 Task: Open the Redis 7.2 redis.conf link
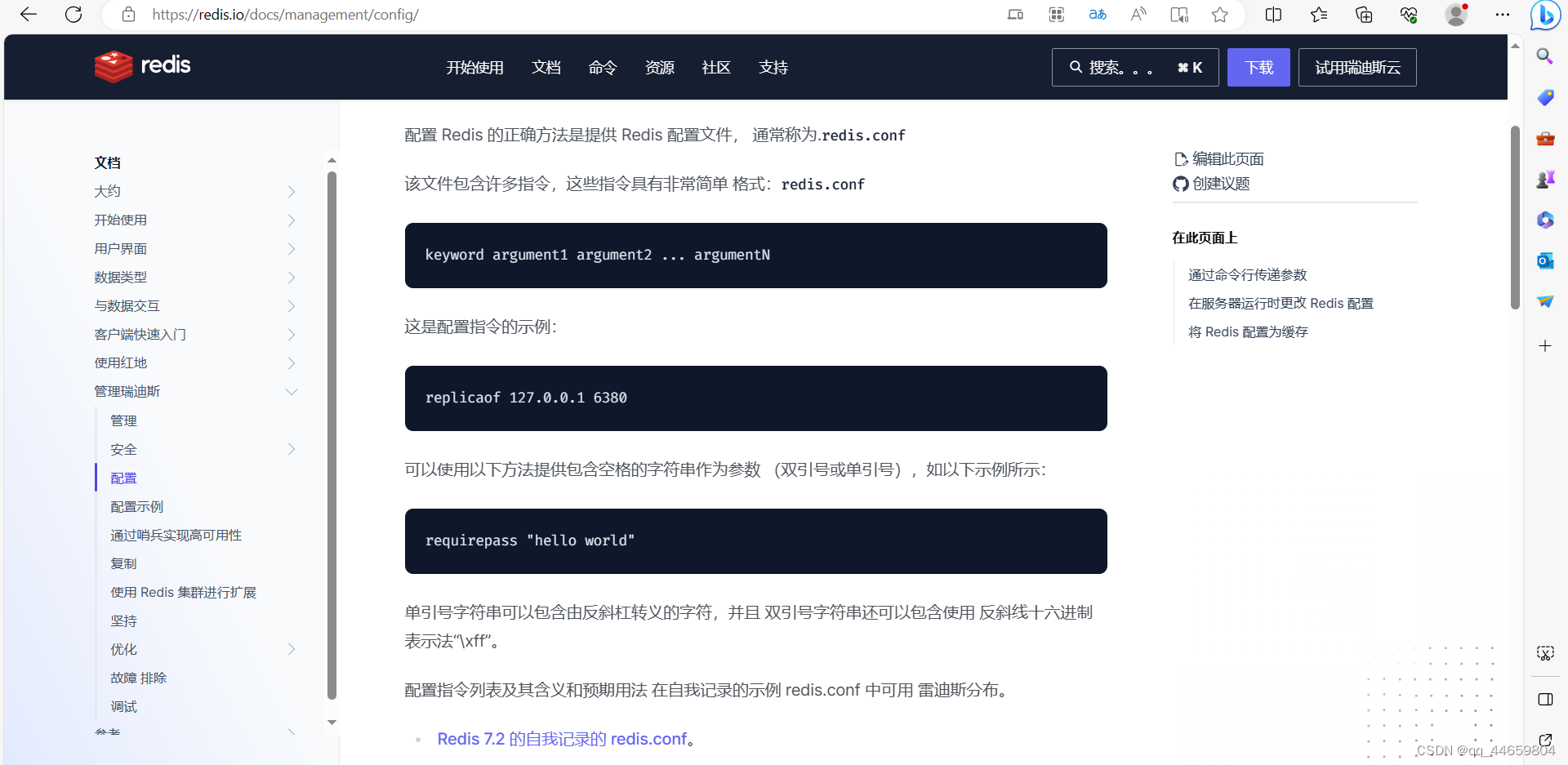click(562, 739)
